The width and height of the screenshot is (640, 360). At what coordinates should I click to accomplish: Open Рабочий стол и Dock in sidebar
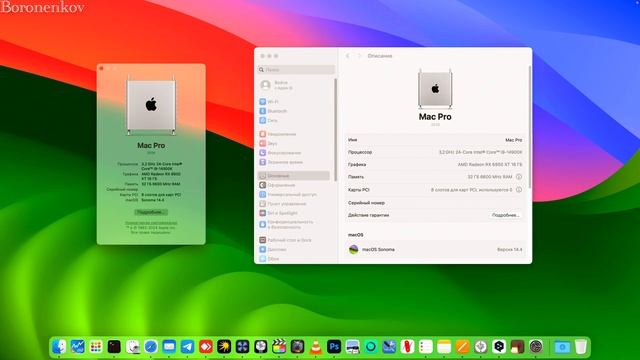tap(285, 240)
